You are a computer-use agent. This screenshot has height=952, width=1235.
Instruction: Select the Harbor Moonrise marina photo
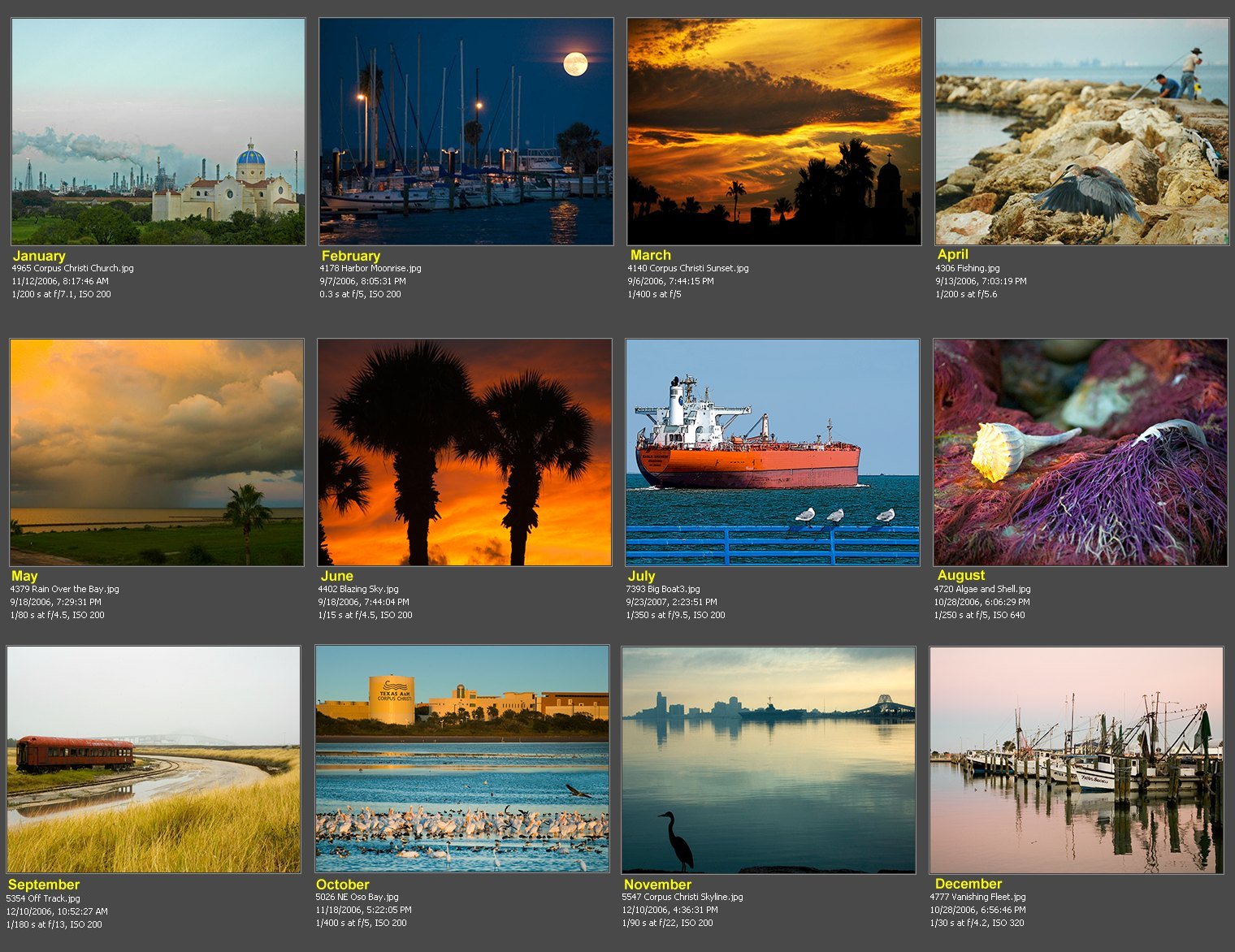pos(466,132)
